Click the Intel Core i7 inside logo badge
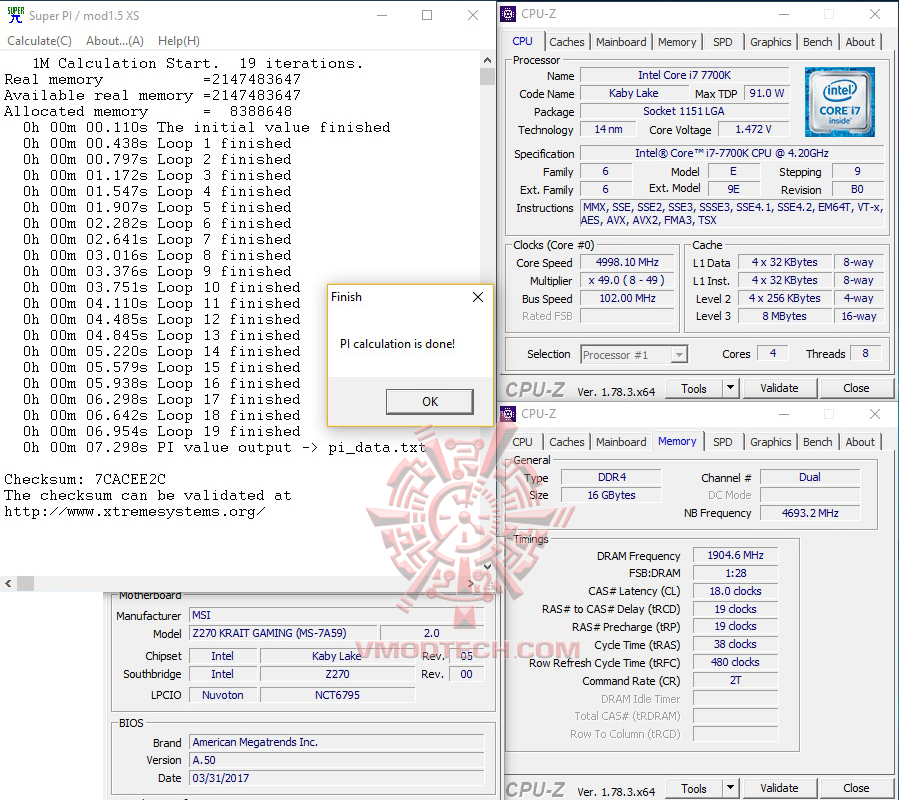This screenshot has width=899, height=800. (840, 102)
